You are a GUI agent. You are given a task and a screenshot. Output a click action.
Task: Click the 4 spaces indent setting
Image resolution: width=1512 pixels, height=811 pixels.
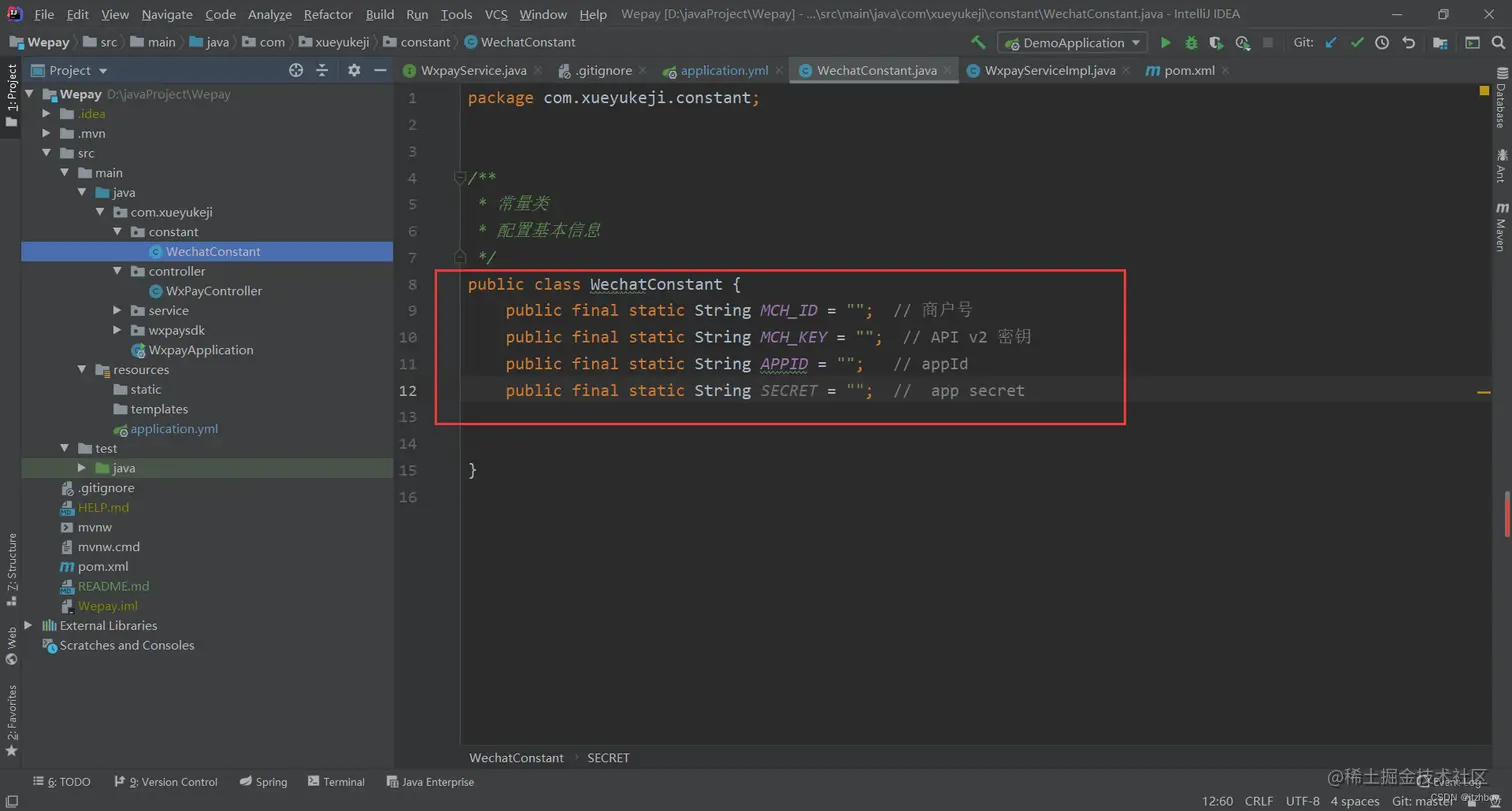(1355, 801)
